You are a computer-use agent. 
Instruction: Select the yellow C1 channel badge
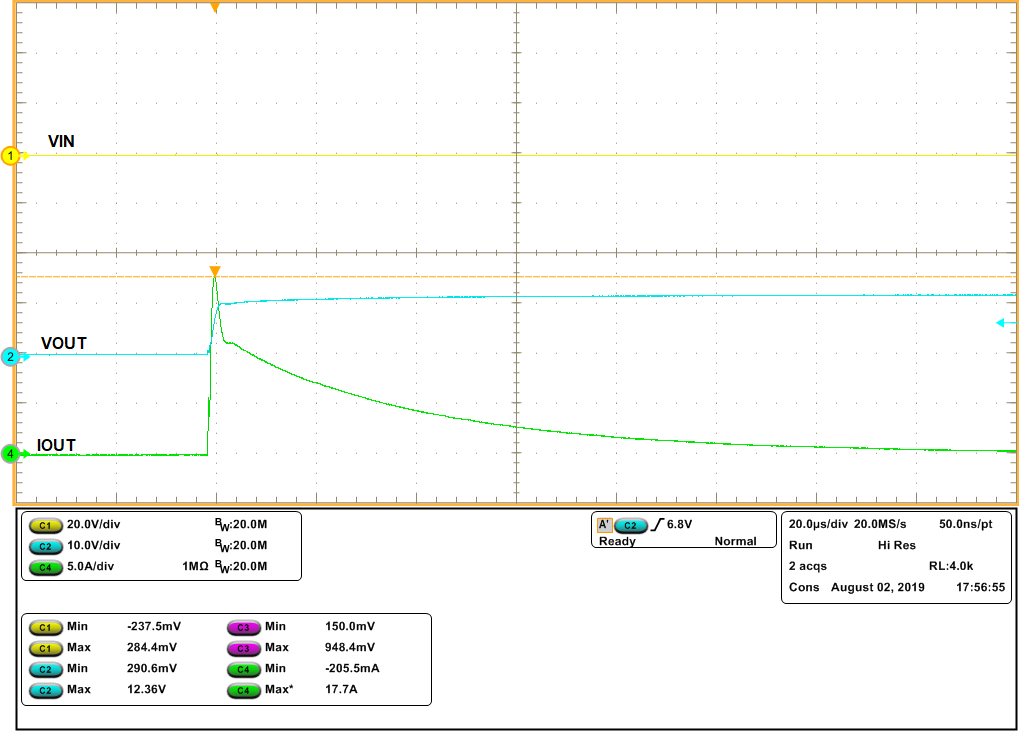(45, 525)
